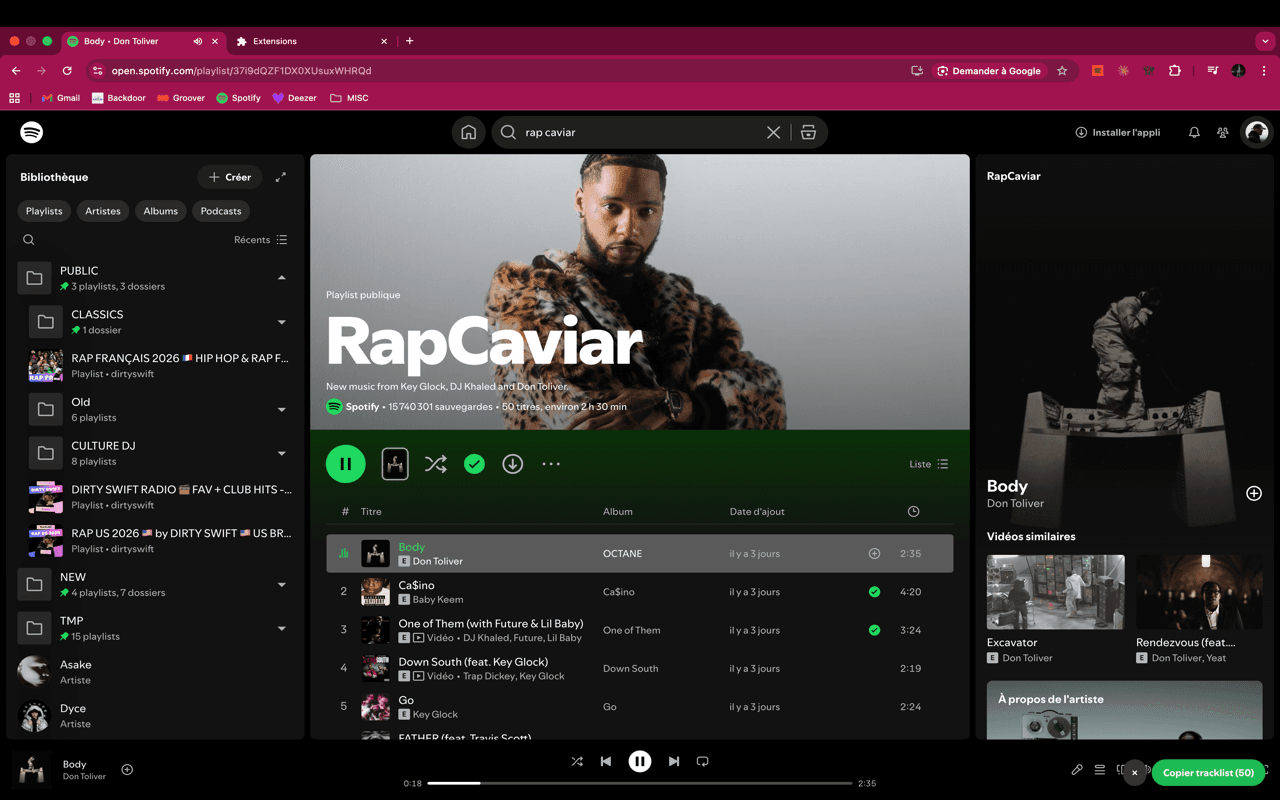Open the Browse (Parcourir) icon beside search

click(x=808, y=132)
